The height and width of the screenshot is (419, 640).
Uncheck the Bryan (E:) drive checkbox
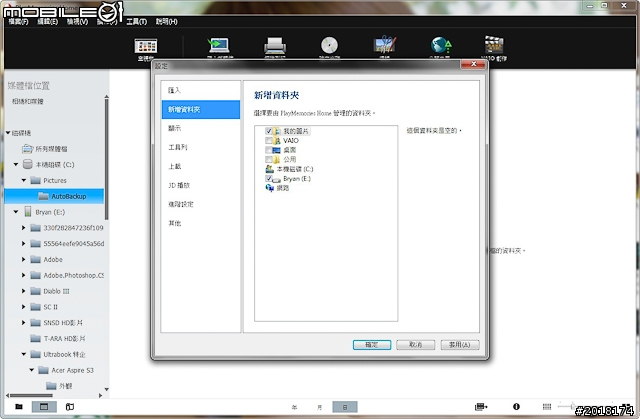coord(269,178)
